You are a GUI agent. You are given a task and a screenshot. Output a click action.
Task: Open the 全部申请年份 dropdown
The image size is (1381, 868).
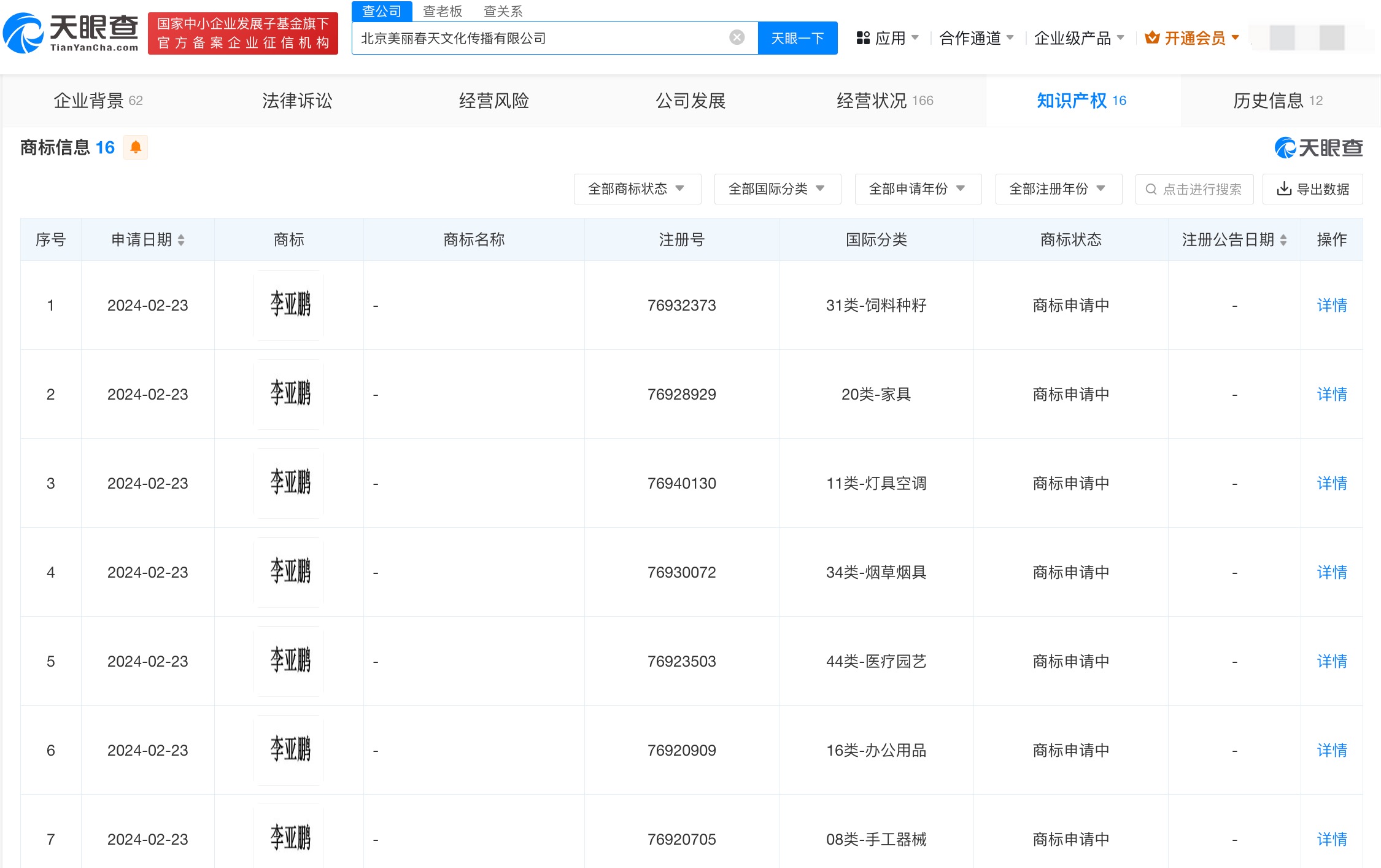point(918,189)
